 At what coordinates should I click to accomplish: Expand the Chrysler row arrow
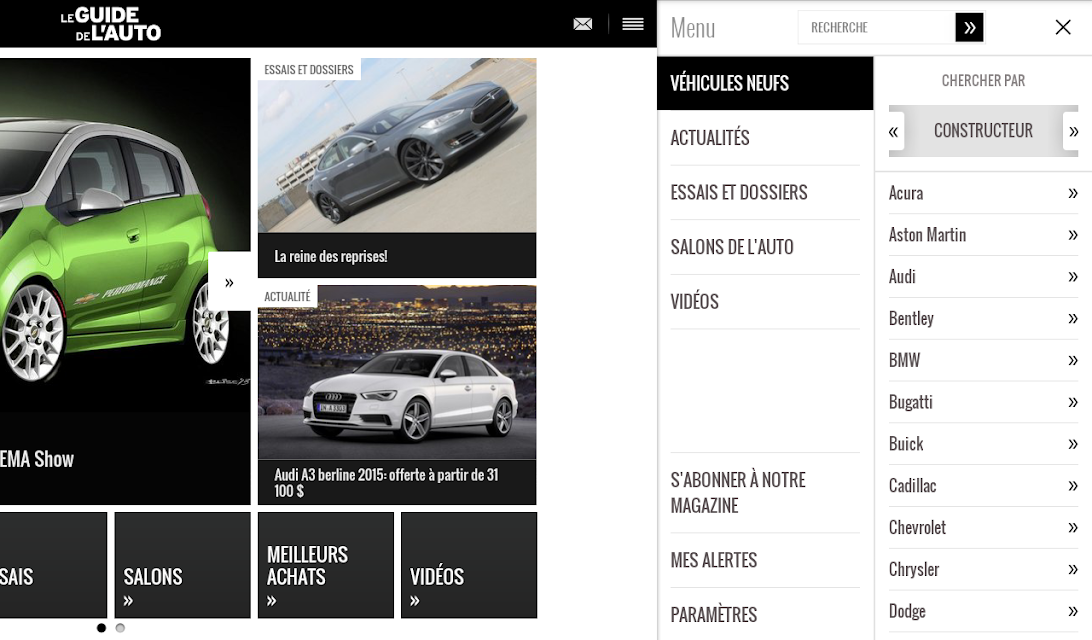click(x=1072, y=569)
